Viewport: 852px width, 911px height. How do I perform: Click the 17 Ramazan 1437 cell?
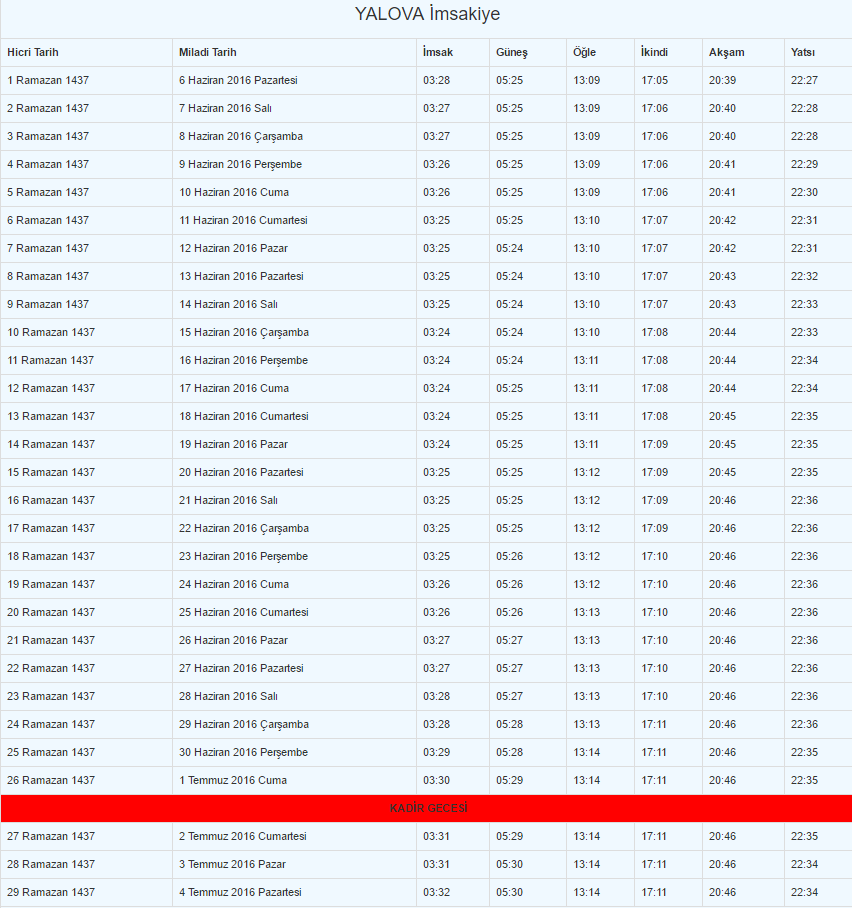[51, 528]
